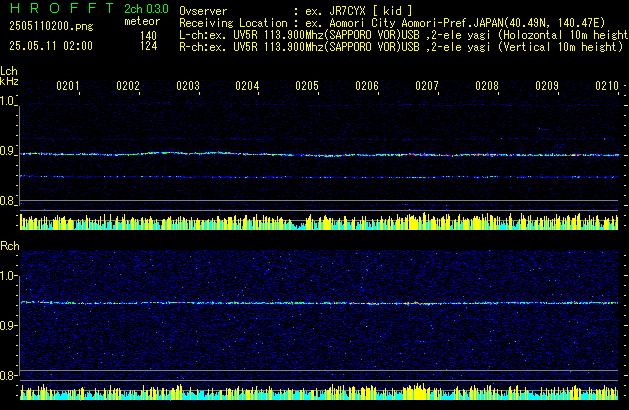This screenshot has width=629, height=410.
Task: Click the HROFFT title text
Action: point(62,8)
